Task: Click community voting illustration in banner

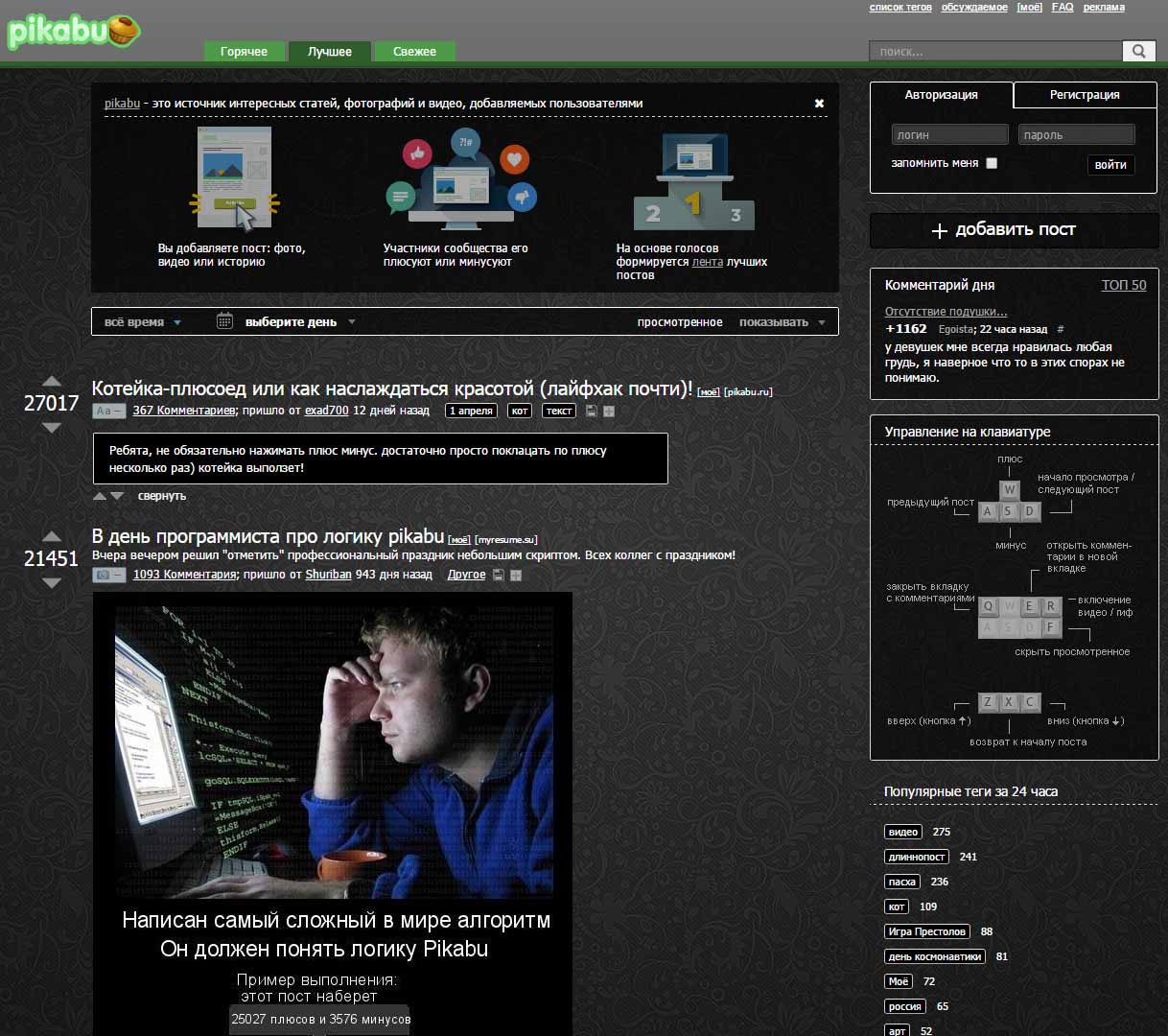Action: (x=460, y=179)
